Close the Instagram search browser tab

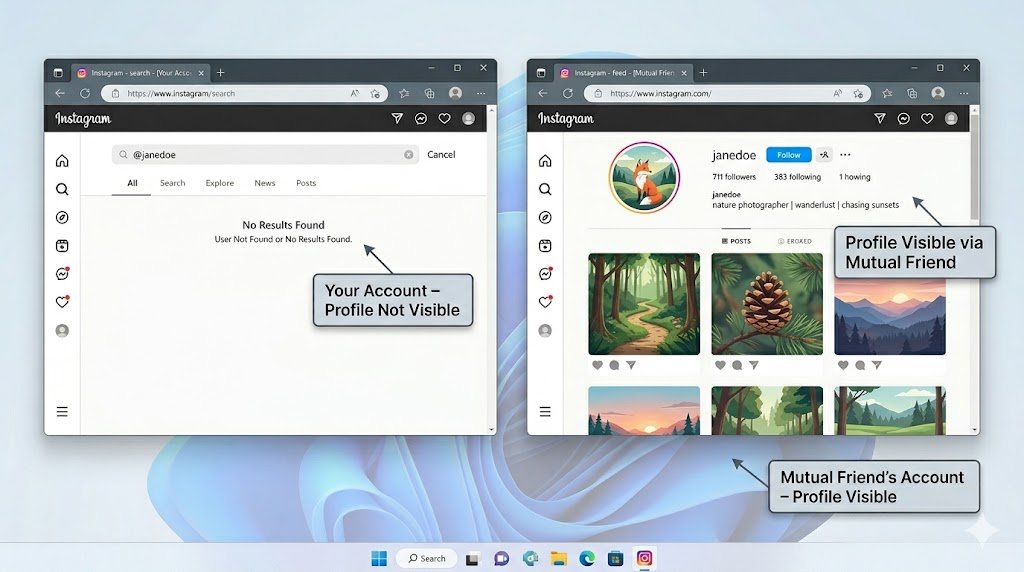[x=201, y=73]
